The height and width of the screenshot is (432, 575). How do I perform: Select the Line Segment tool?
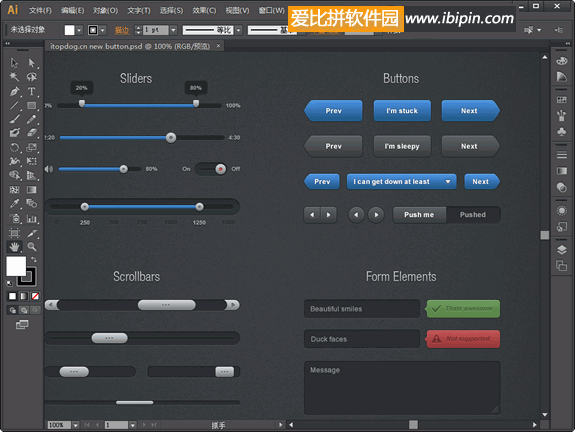pyautogui.click(x=14, y=105)
